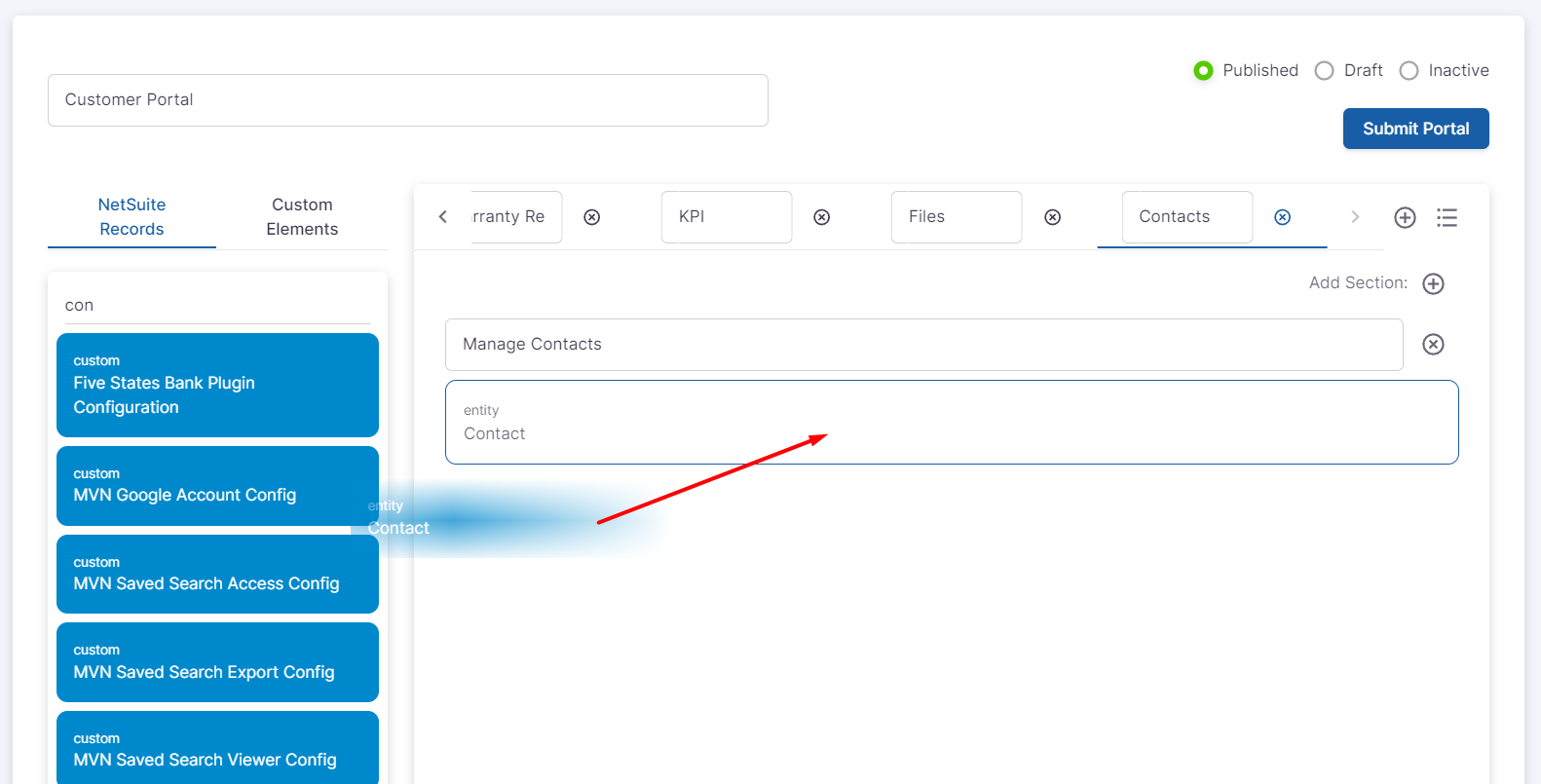This screenshot has height=784, width=1541.
Task: Click the Add Section plus icon
Action: tap(1432, 283)
